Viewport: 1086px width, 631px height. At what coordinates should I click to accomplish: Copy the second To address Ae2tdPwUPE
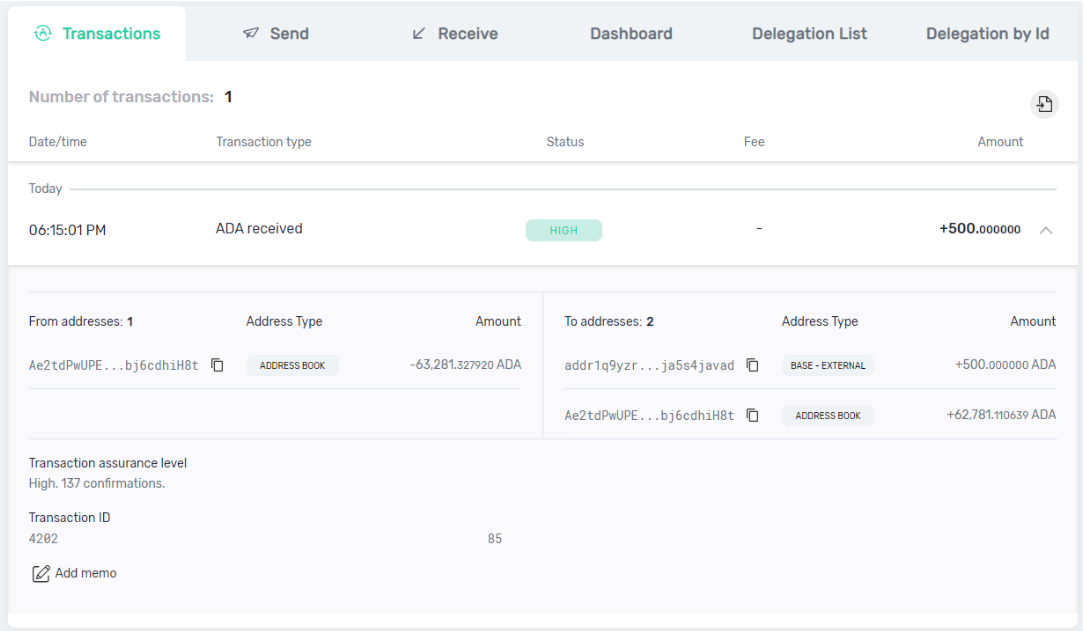click(753, 415)
